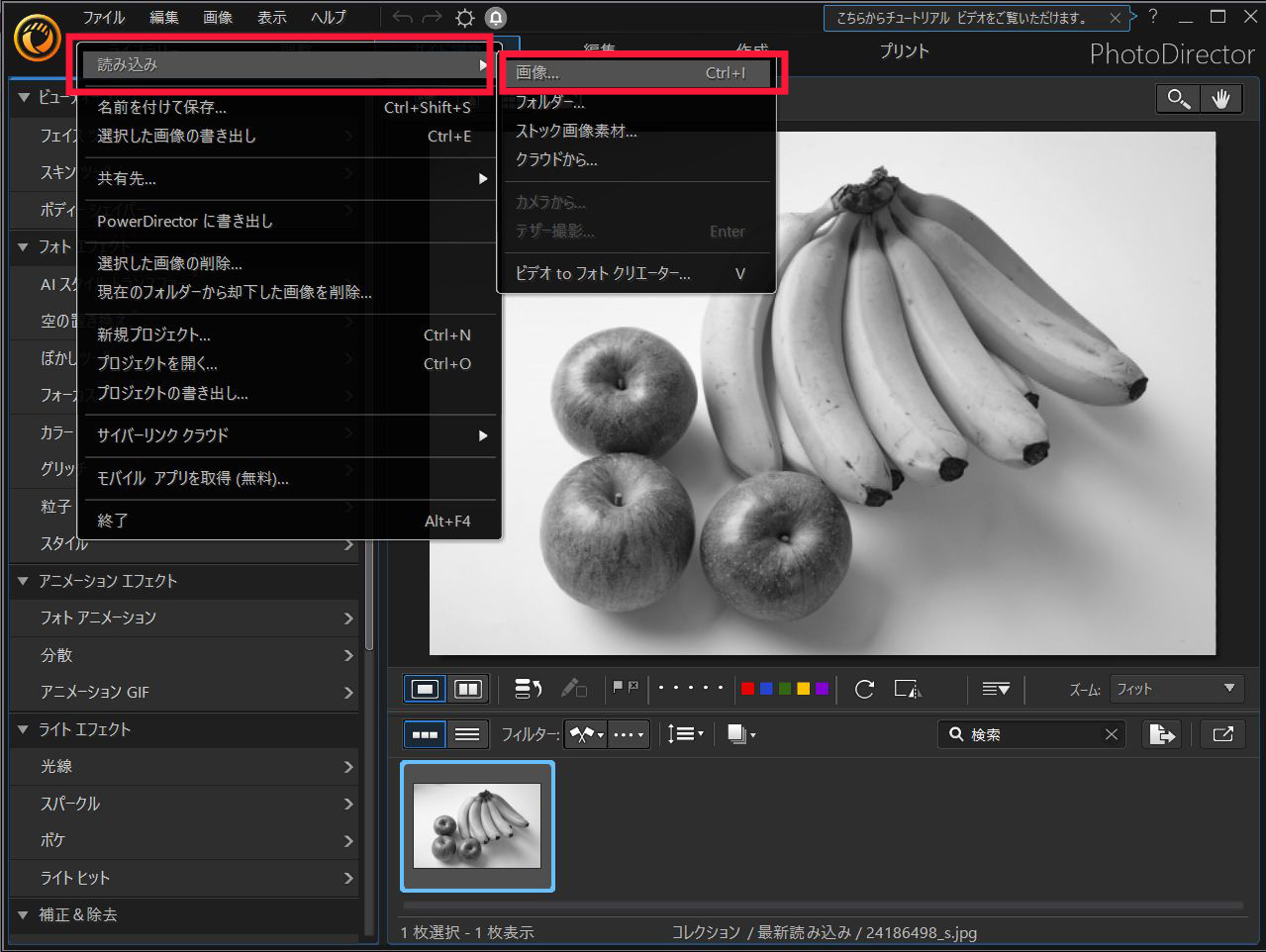This screenshot has width=1266, height=952.
Task: Open the help question mark button
Action: click(x=1153, y=17)
